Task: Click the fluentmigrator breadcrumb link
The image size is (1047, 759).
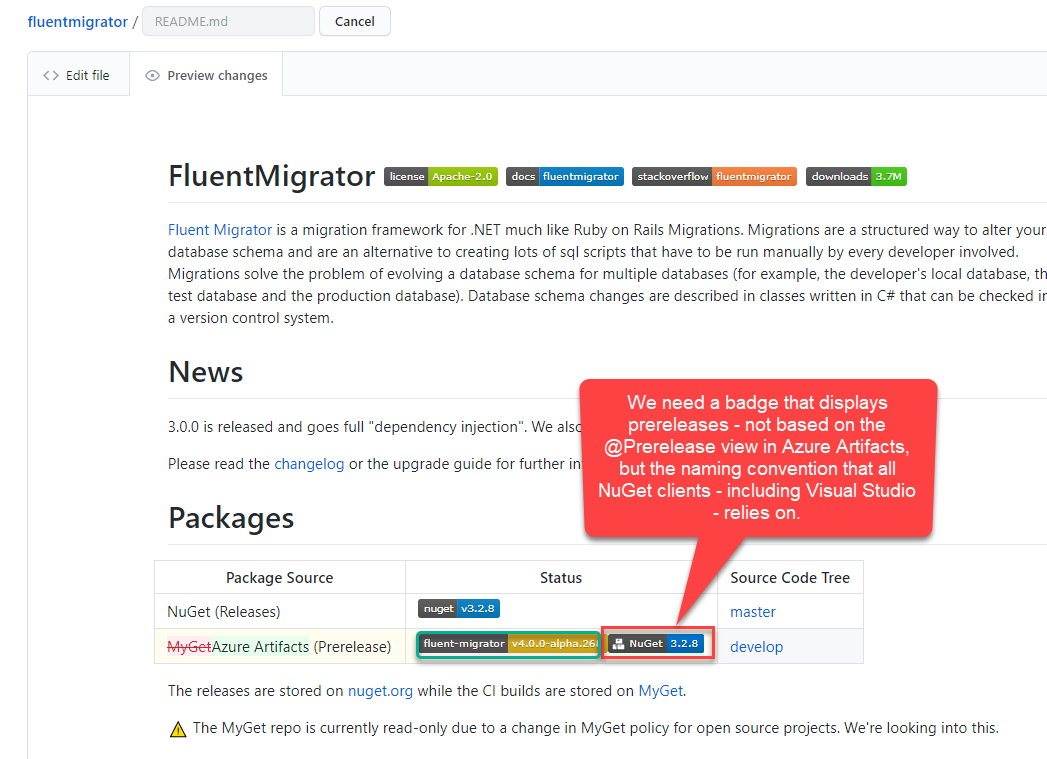Action: [77, 20]
